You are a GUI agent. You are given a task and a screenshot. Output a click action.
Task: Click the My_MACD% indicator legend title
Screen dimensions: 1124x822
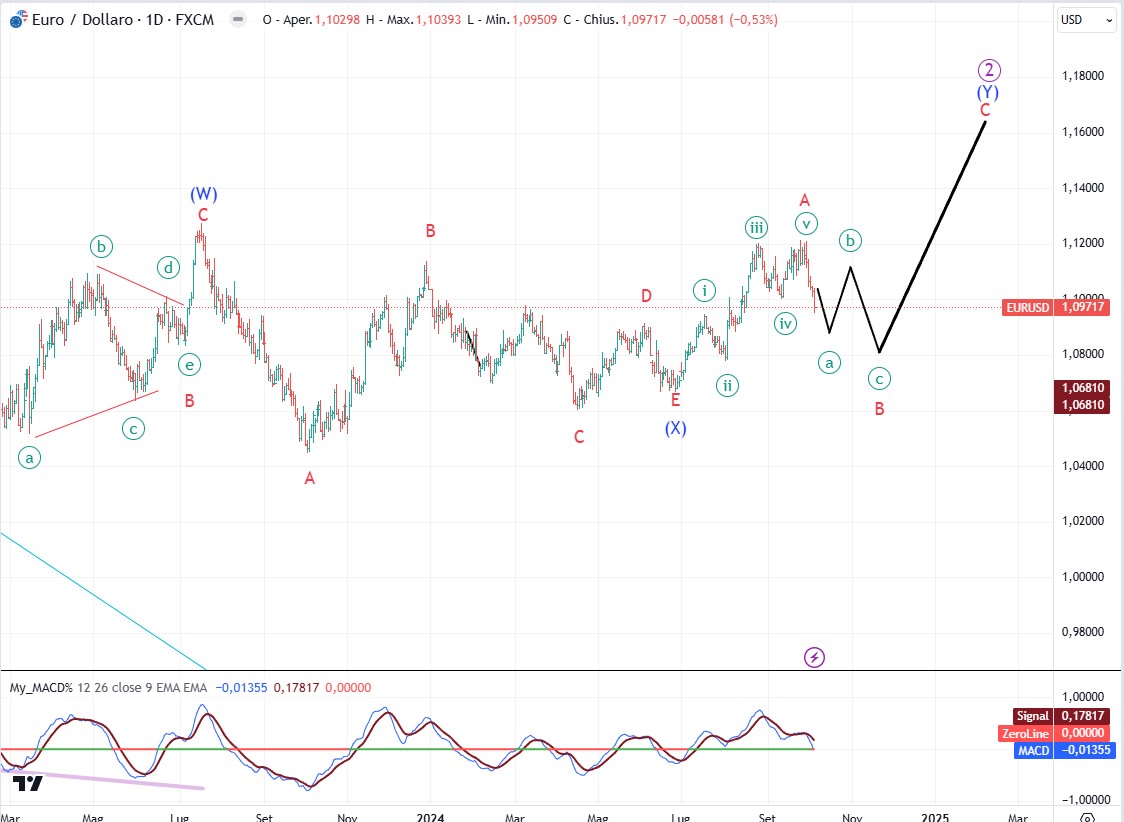coord(41,687)
